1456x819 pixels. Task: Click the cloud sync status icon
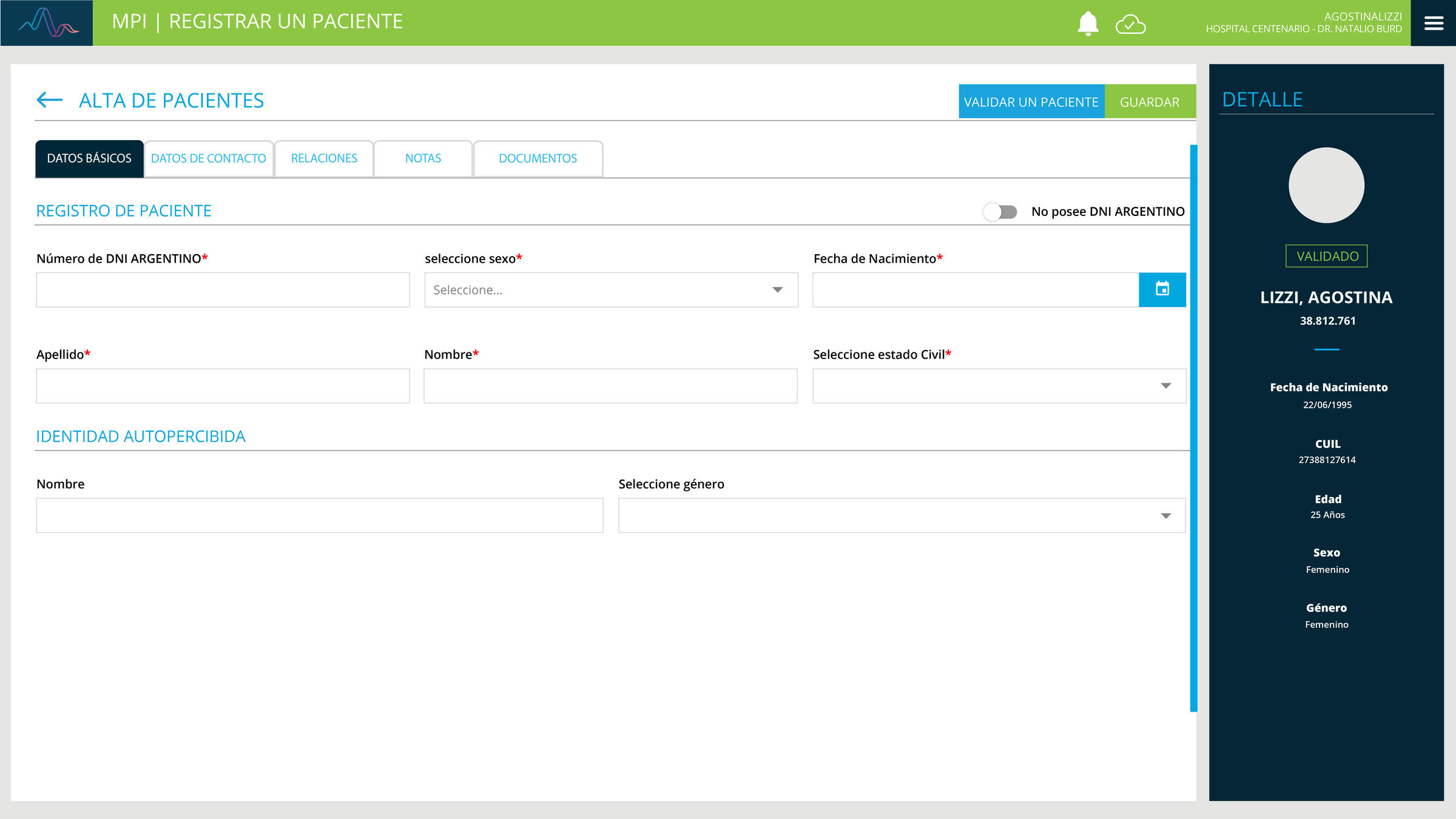coord(1130,24)
